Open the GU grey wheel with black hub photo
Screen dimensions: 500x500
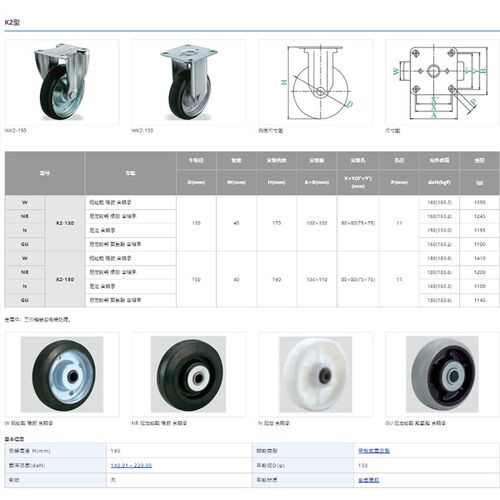[x=442, y=374]
